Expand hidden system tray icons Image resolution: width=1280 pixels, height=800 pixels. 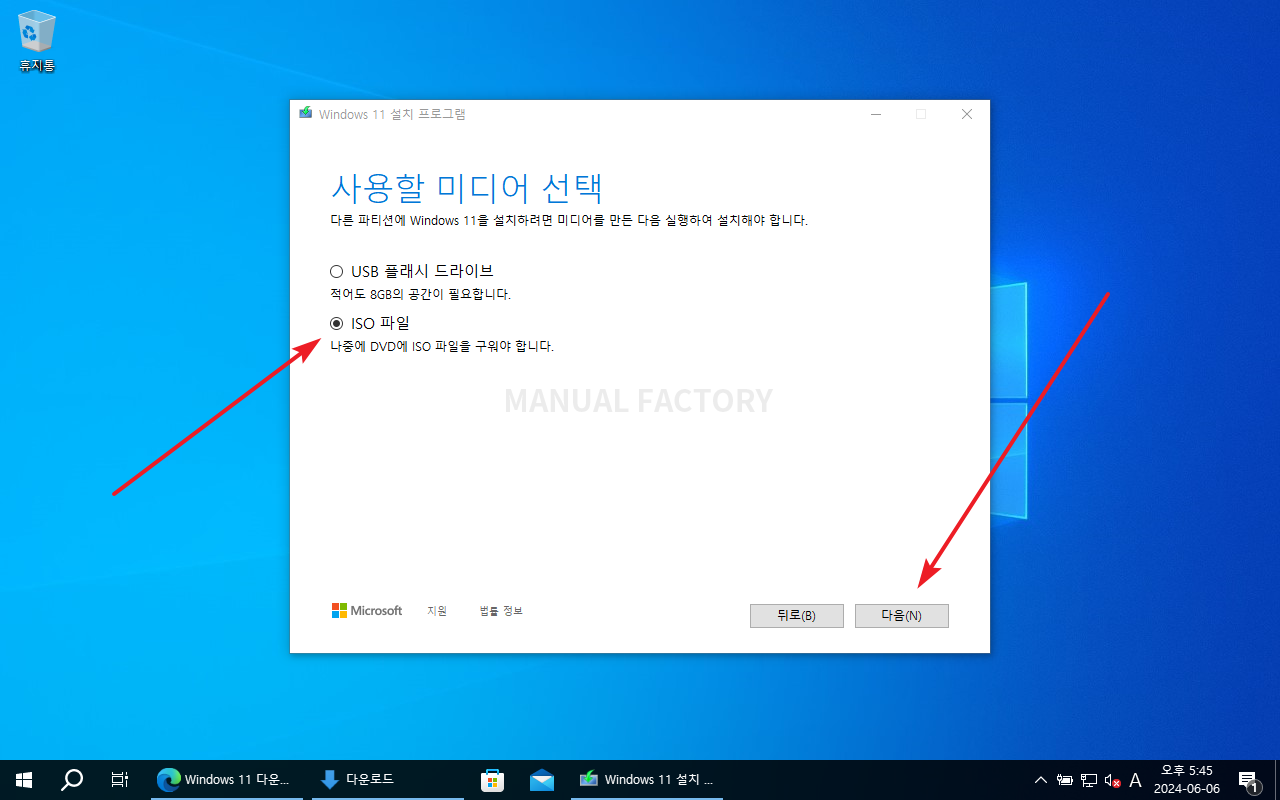(x=1040, y=779)
